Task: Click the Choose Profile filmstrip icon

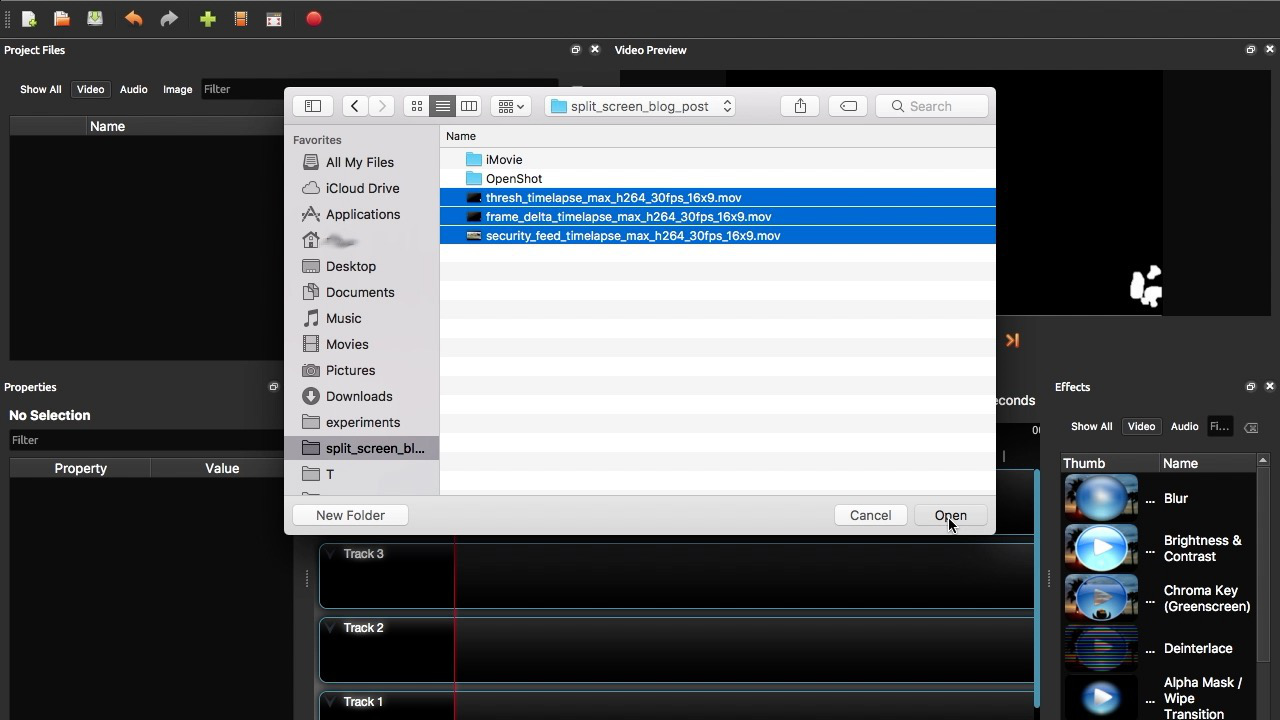Action: [241, 18]
